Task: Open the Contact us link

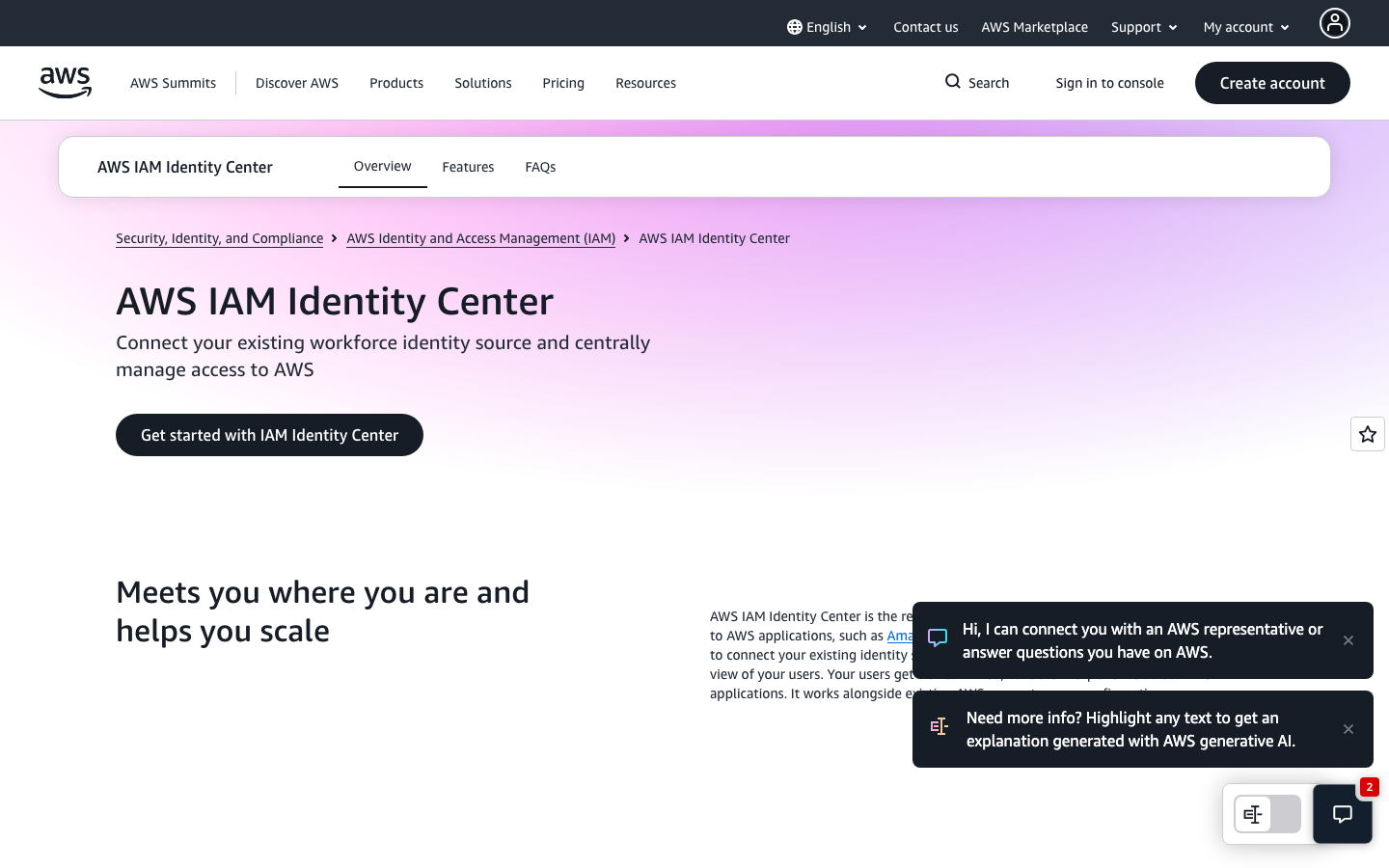Action: (x=926, y=27)
